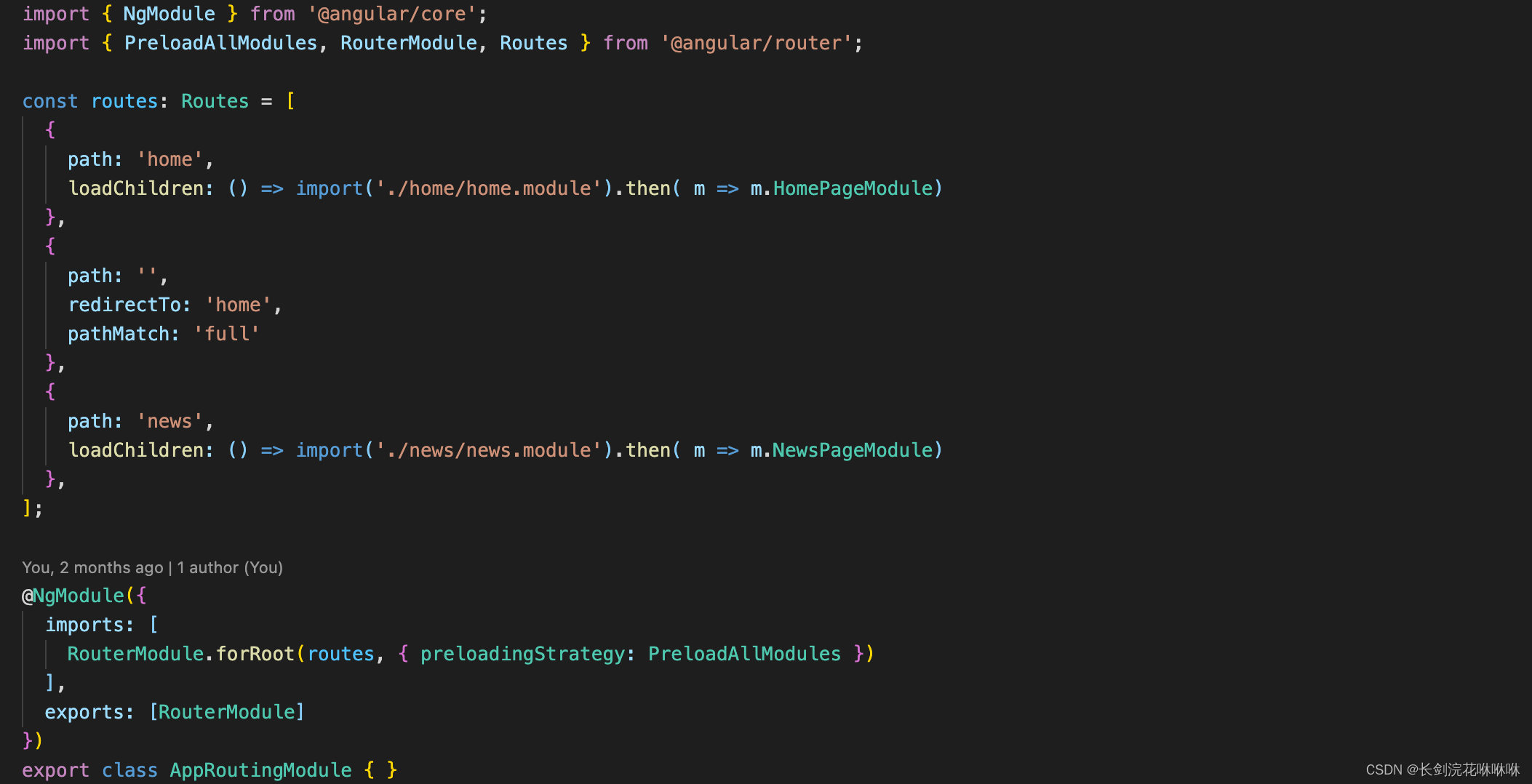
Task: Click 'HomePageModule' in loadChildren line
Action: click(x=853, y=188)
